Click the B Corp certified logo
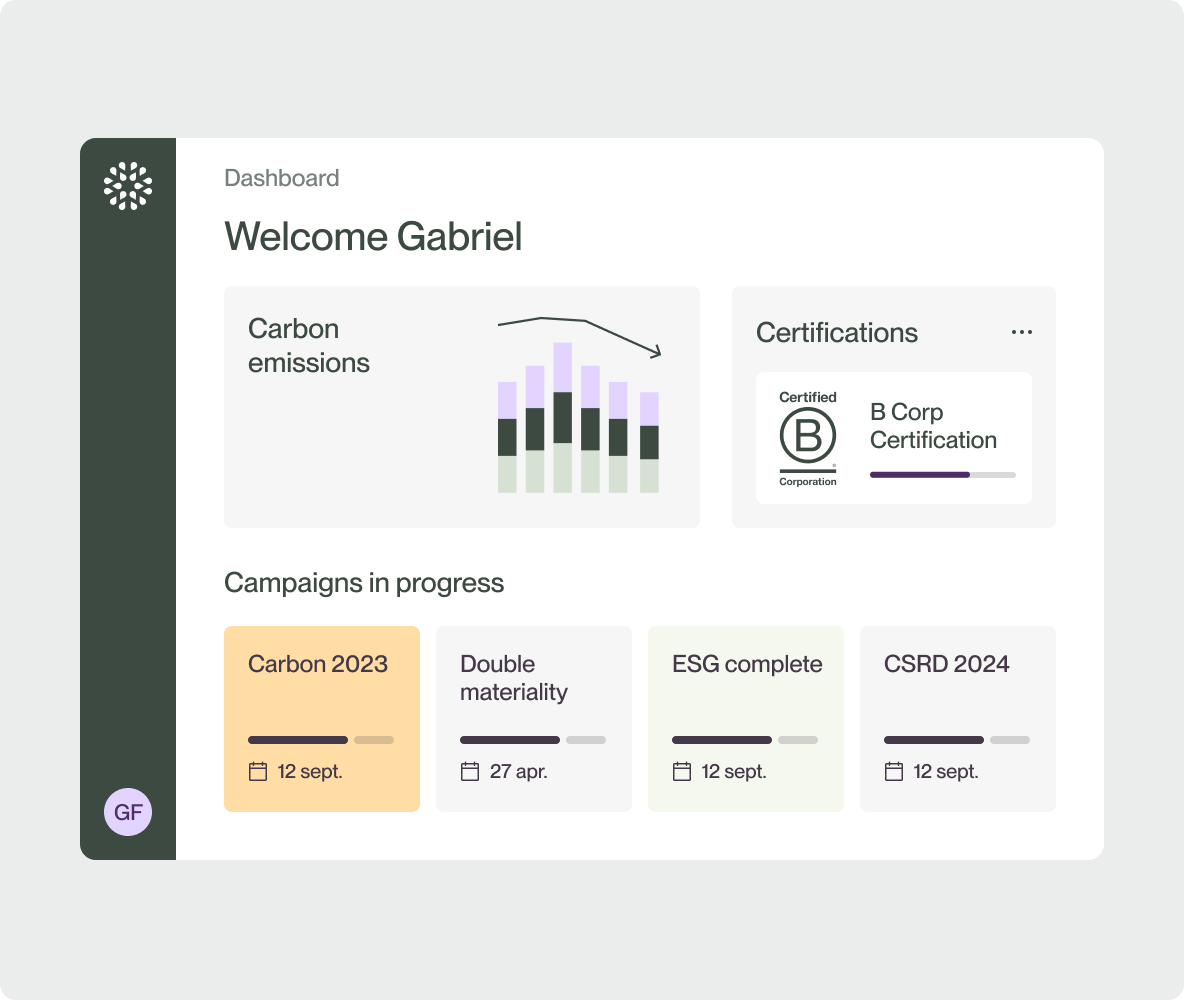Viewport: 1184px width, 1000px height. (808, 438)
